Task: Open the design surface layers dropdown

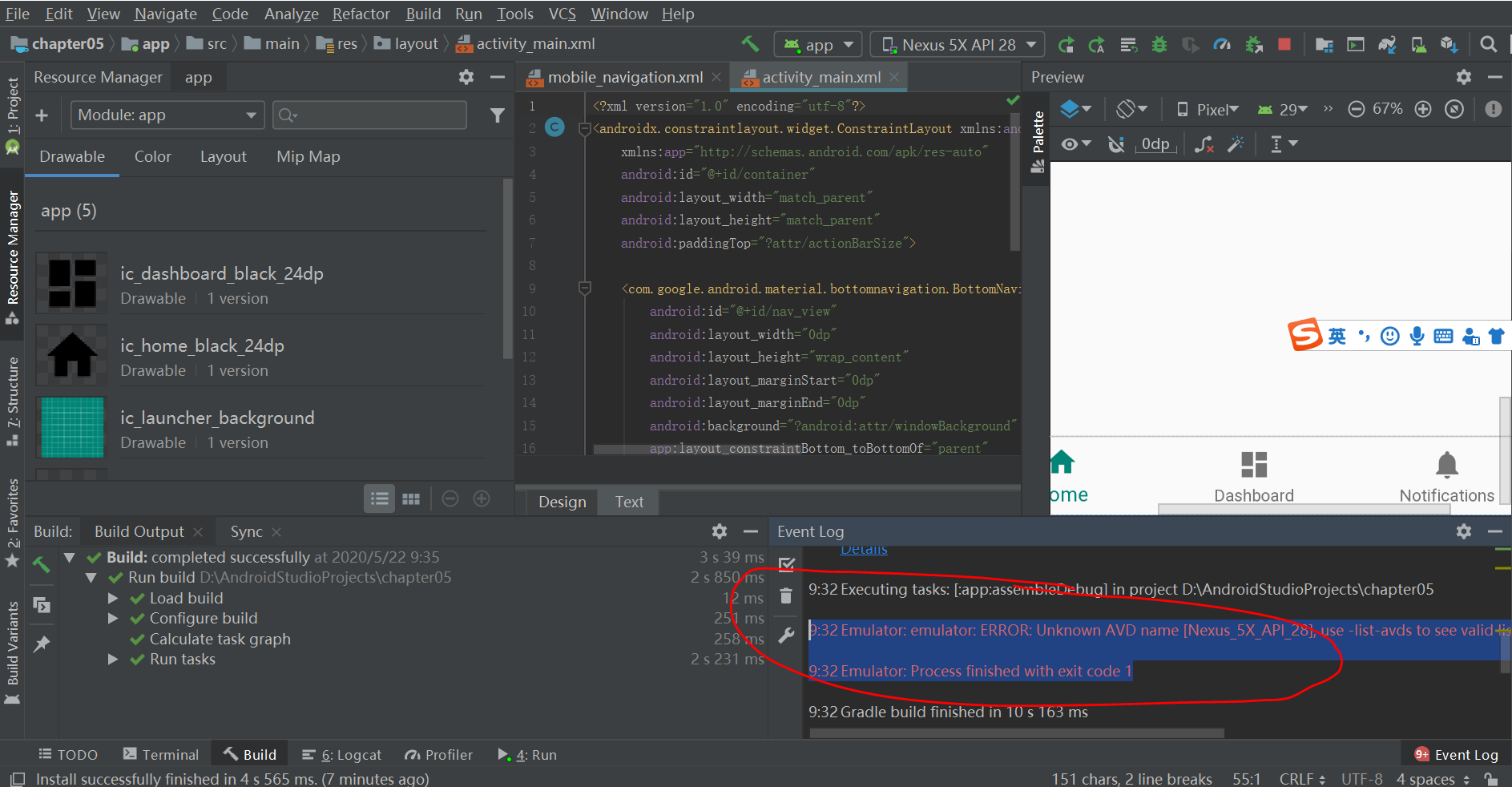Action: point(1075,109)
